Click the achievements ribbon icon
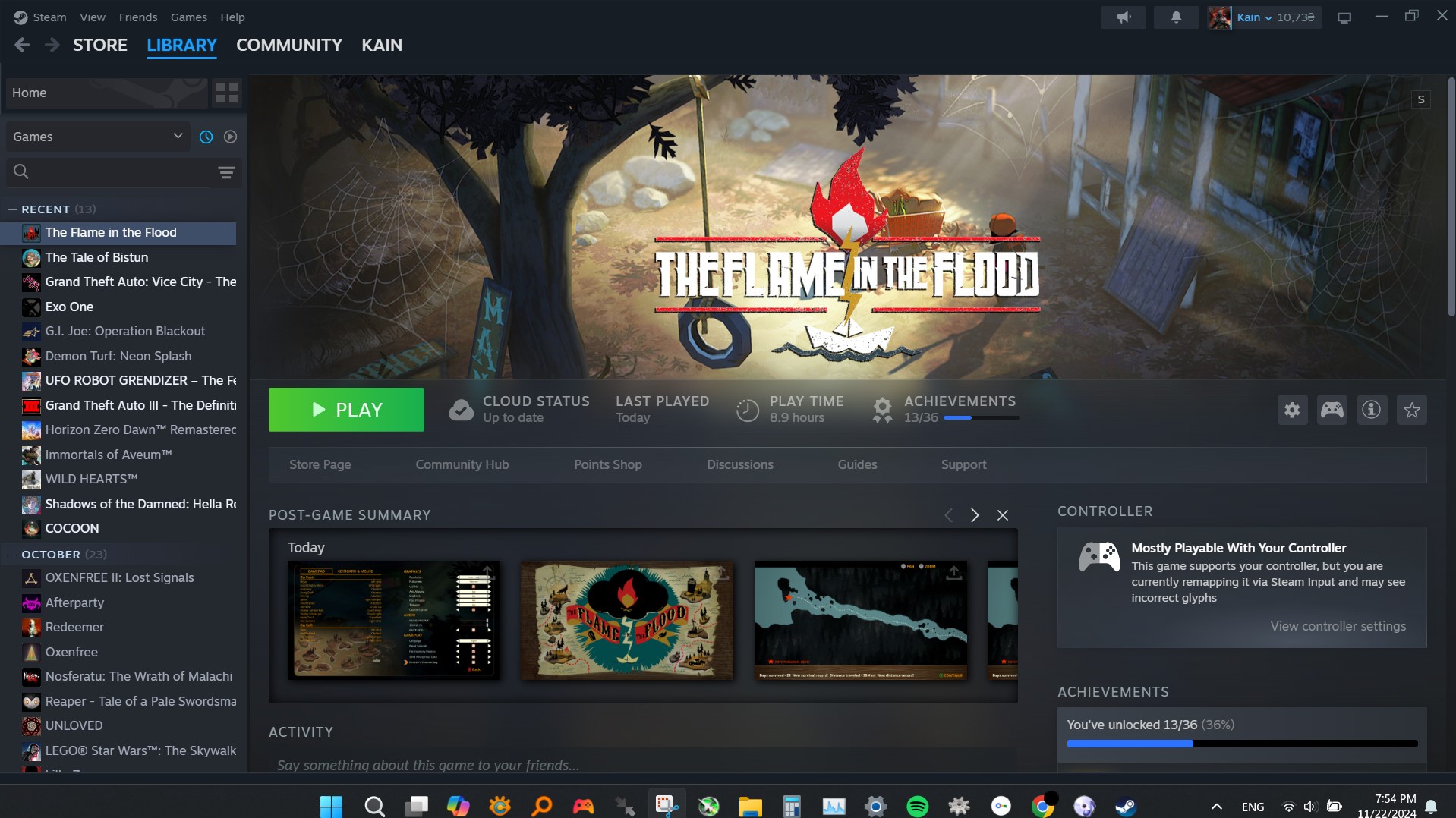The width and height of the screenshot is (1456, 818). click(882, 410)
